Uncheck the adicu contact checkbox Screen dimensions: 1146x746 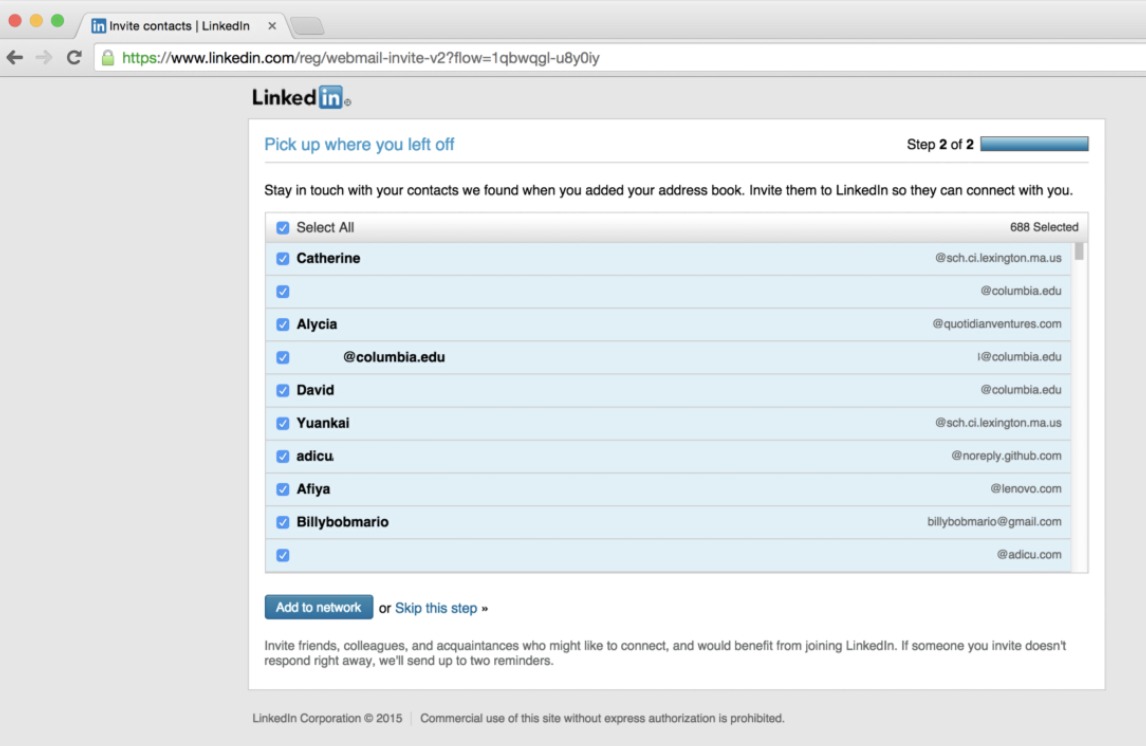(283, 456)
